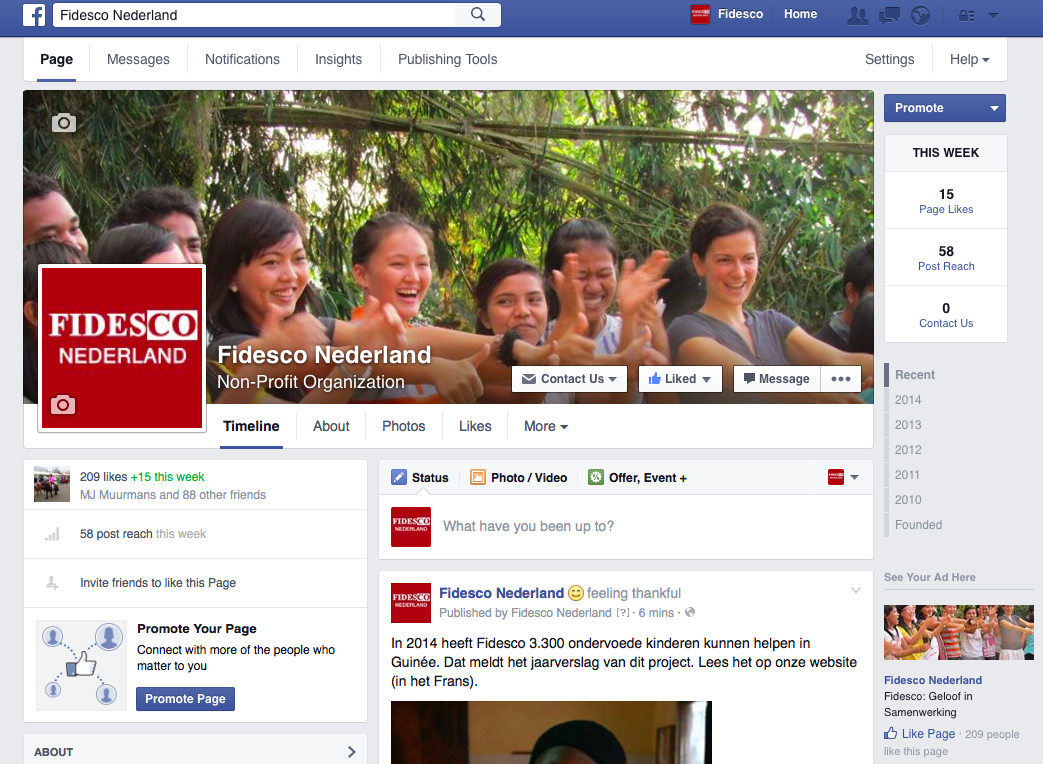Click the Fidesco profile thumbnail in top bar
The height and width of the screenshot is (764, 1043).
[x=700, y=15]
